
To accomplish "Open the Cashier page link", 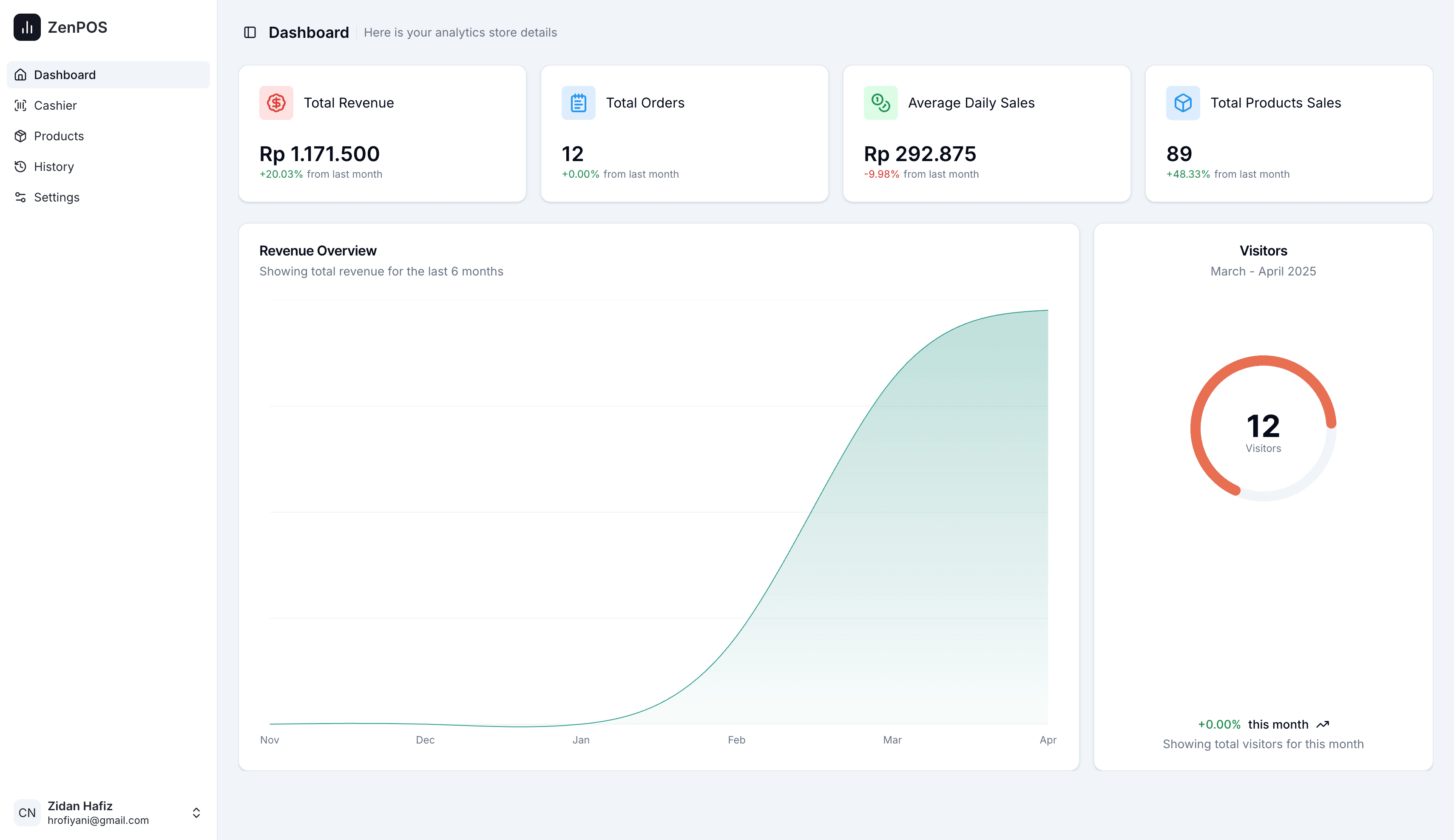I will pyautogui.click(x=108, y=105).
